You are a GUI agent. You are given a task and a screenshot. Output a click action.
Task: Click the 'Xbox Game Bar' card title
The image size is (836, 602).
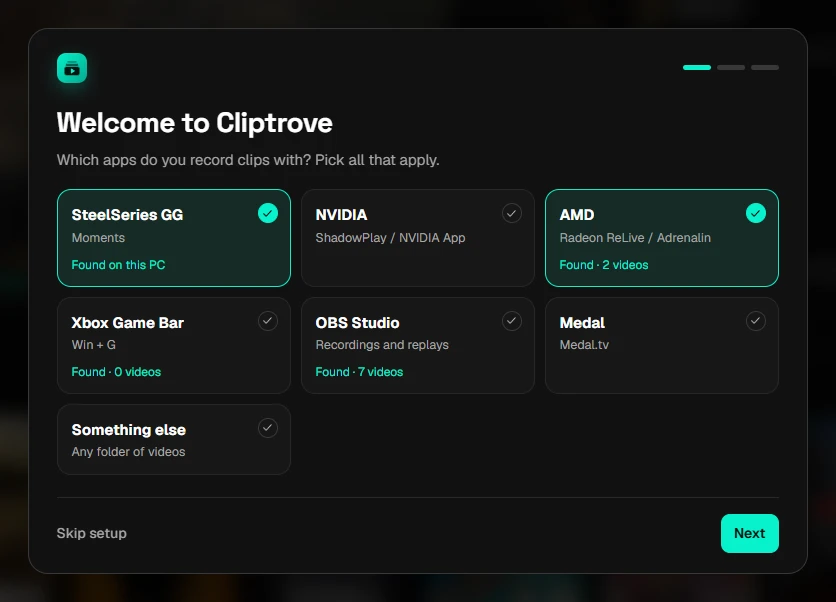click(127, 323)
